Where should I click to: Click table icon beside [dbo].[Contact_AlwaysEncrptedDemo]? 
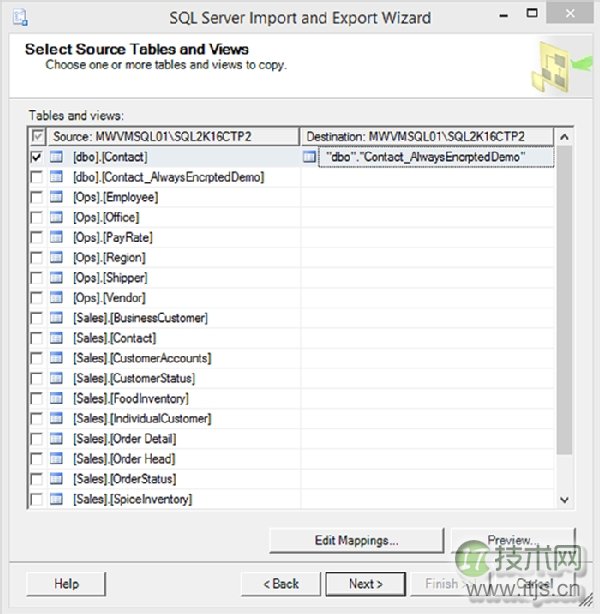click(56, 177)
